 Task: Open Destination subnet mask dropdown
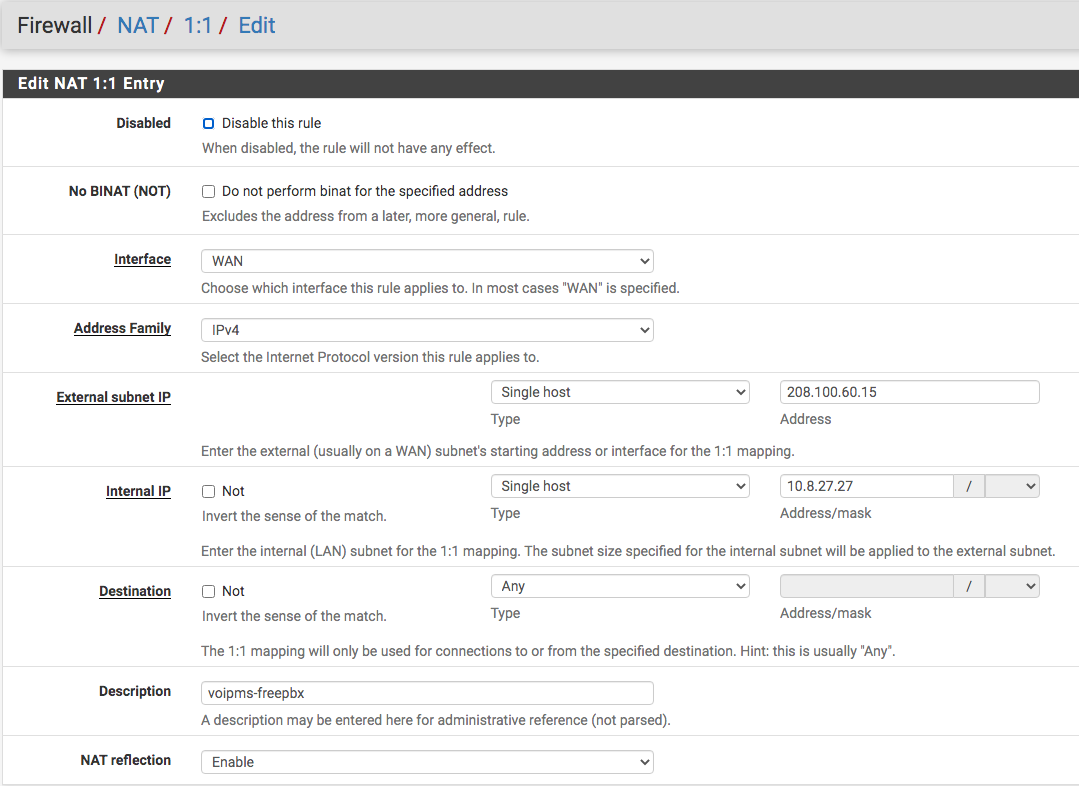pyautogui.click(x=1012, y=586)
